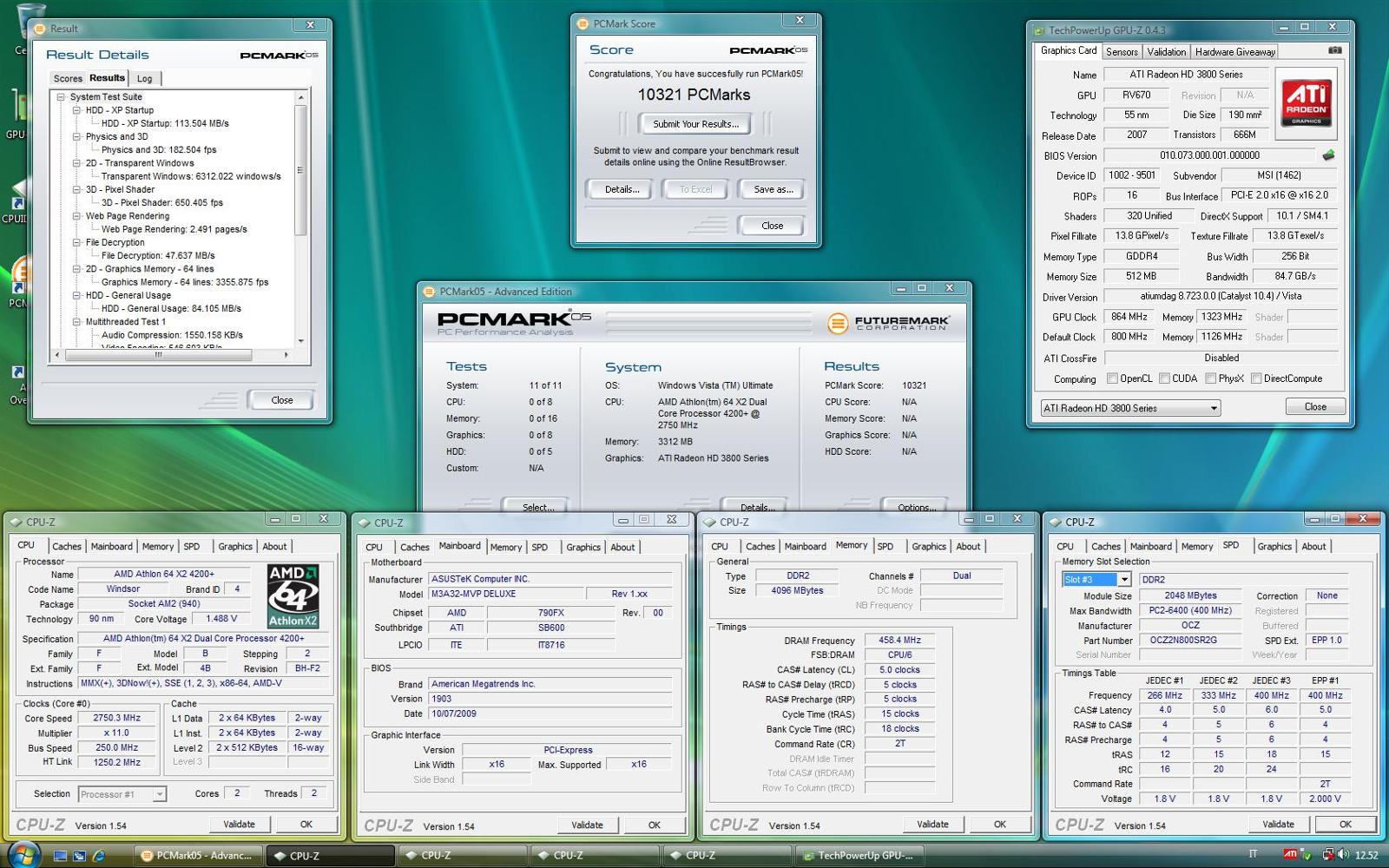Viewport: 1389px width, 868px height.
Task: Click the AMD 64 Athlon X2 logo
Action: click(x=293, y=595)
